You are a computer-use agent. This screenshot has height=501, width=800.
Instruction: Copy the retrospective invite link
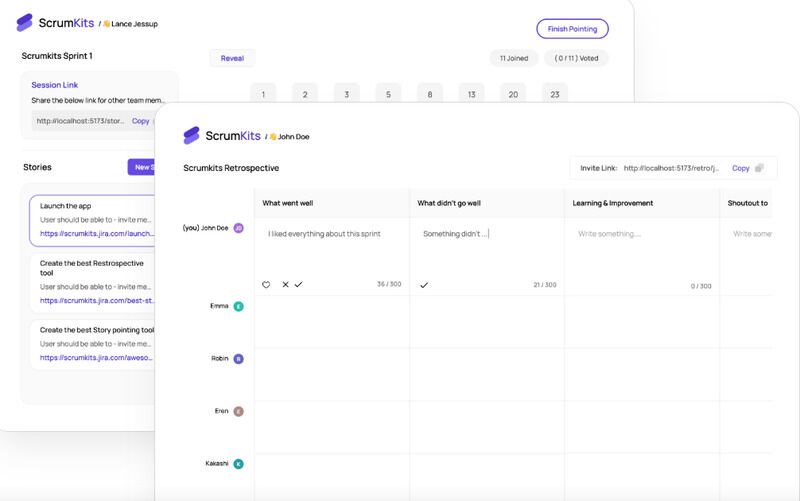(740, 168)
